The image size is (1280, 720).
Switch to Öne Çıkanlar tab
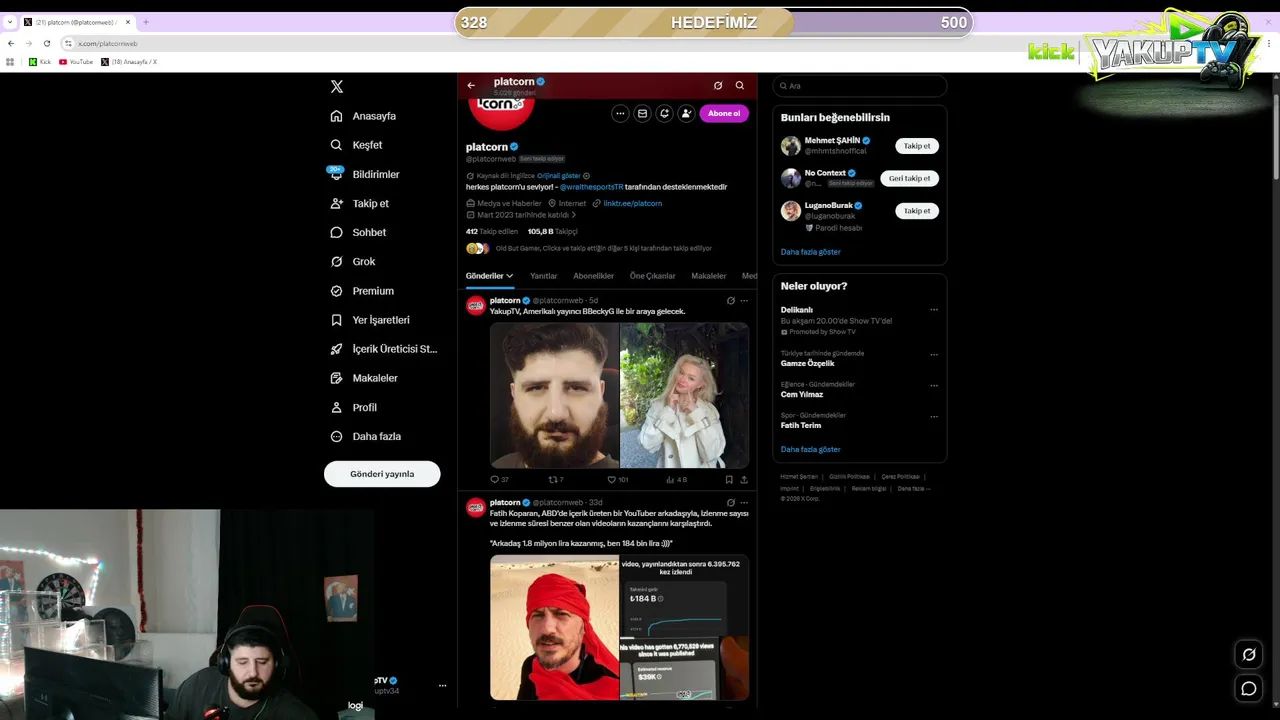tap(652, 276)
